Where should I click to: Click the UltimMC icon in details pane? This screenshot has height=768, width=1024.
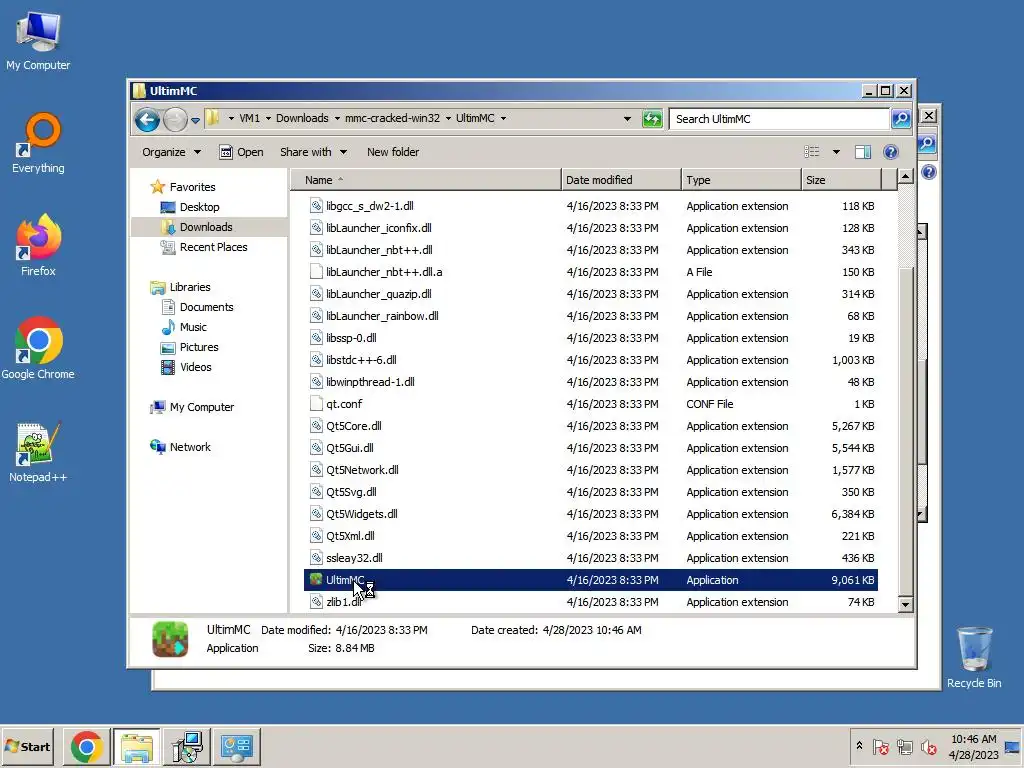click(x=170, y=639)
